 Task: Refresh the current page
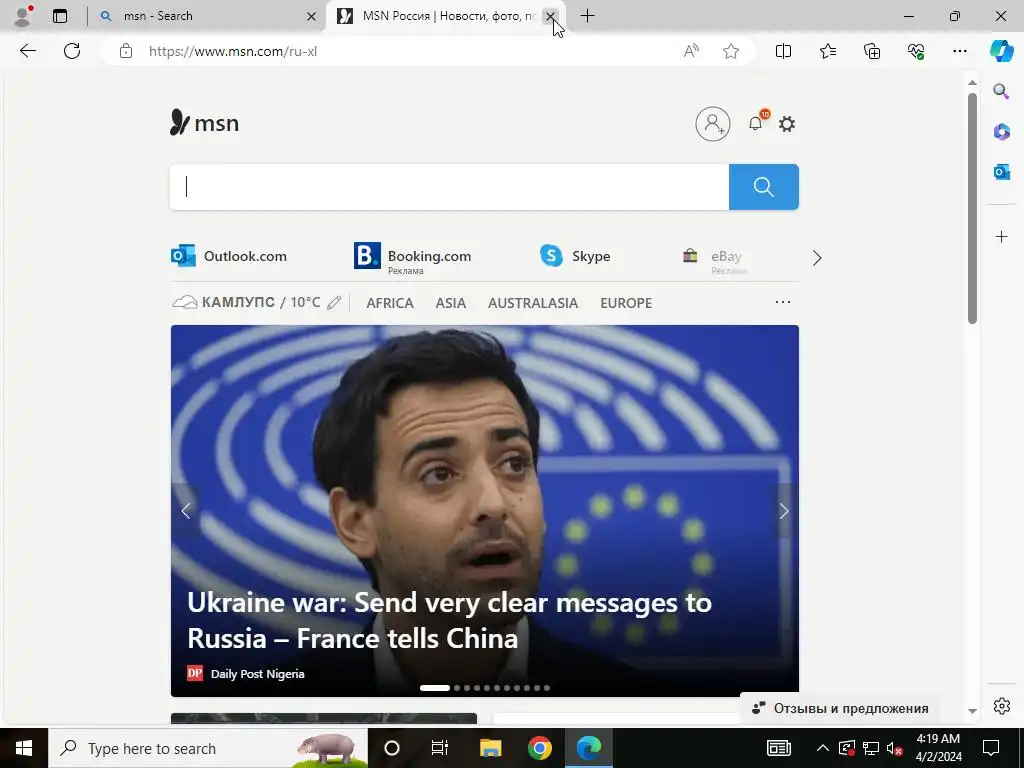72,51
